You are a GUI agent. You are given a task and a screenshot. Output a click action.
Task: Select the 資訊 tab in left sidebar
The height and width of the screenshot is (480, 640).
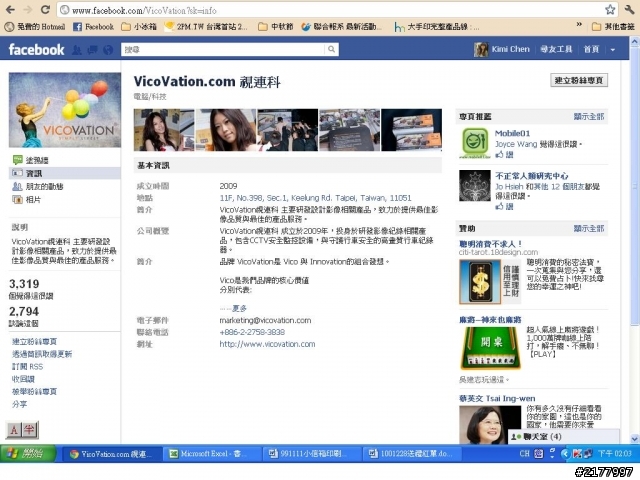[x=64, y=173]
